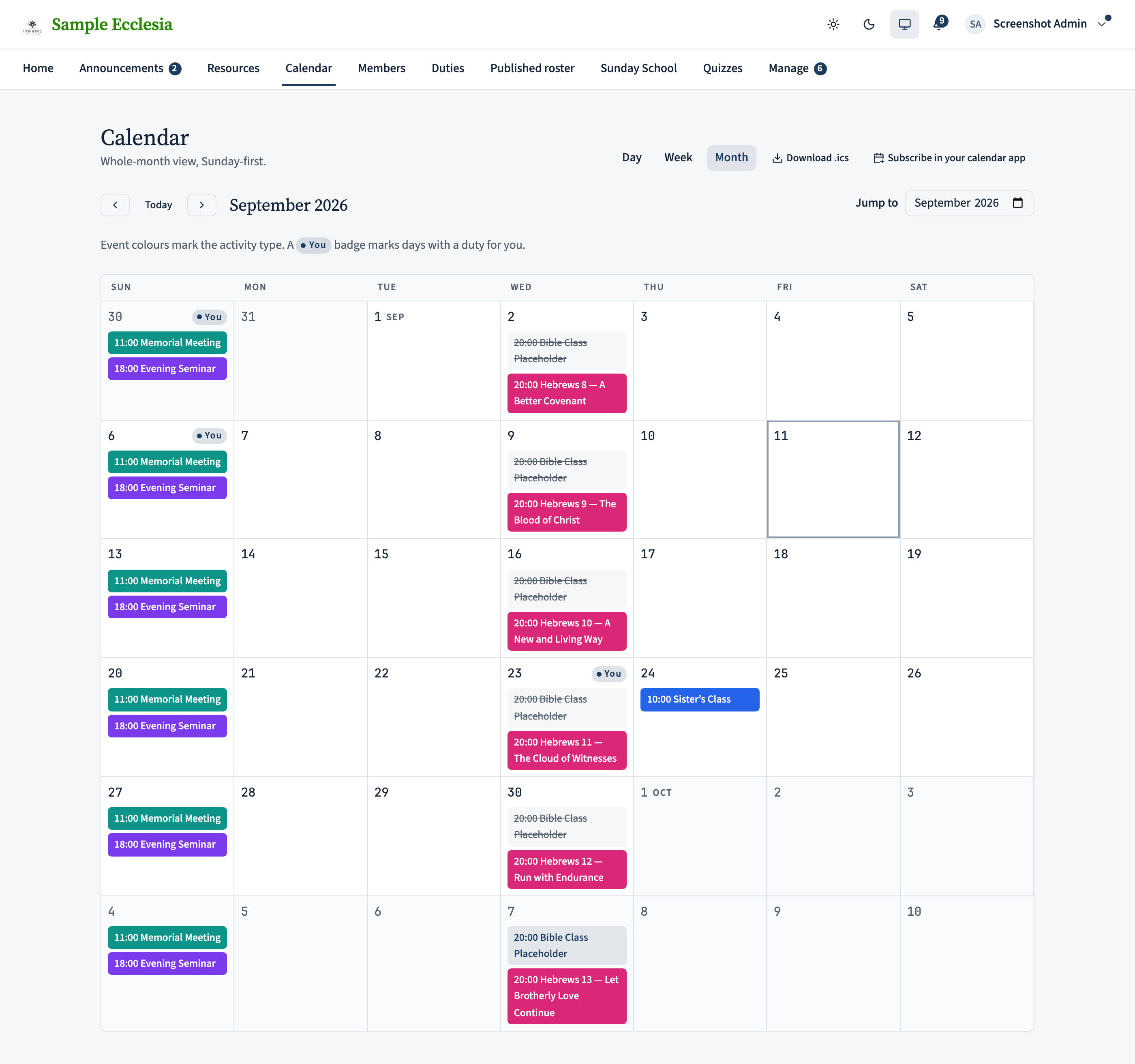Open Sample Ecclesia site title
This screenshot has height=1064, width=1135.
point(112,25)
